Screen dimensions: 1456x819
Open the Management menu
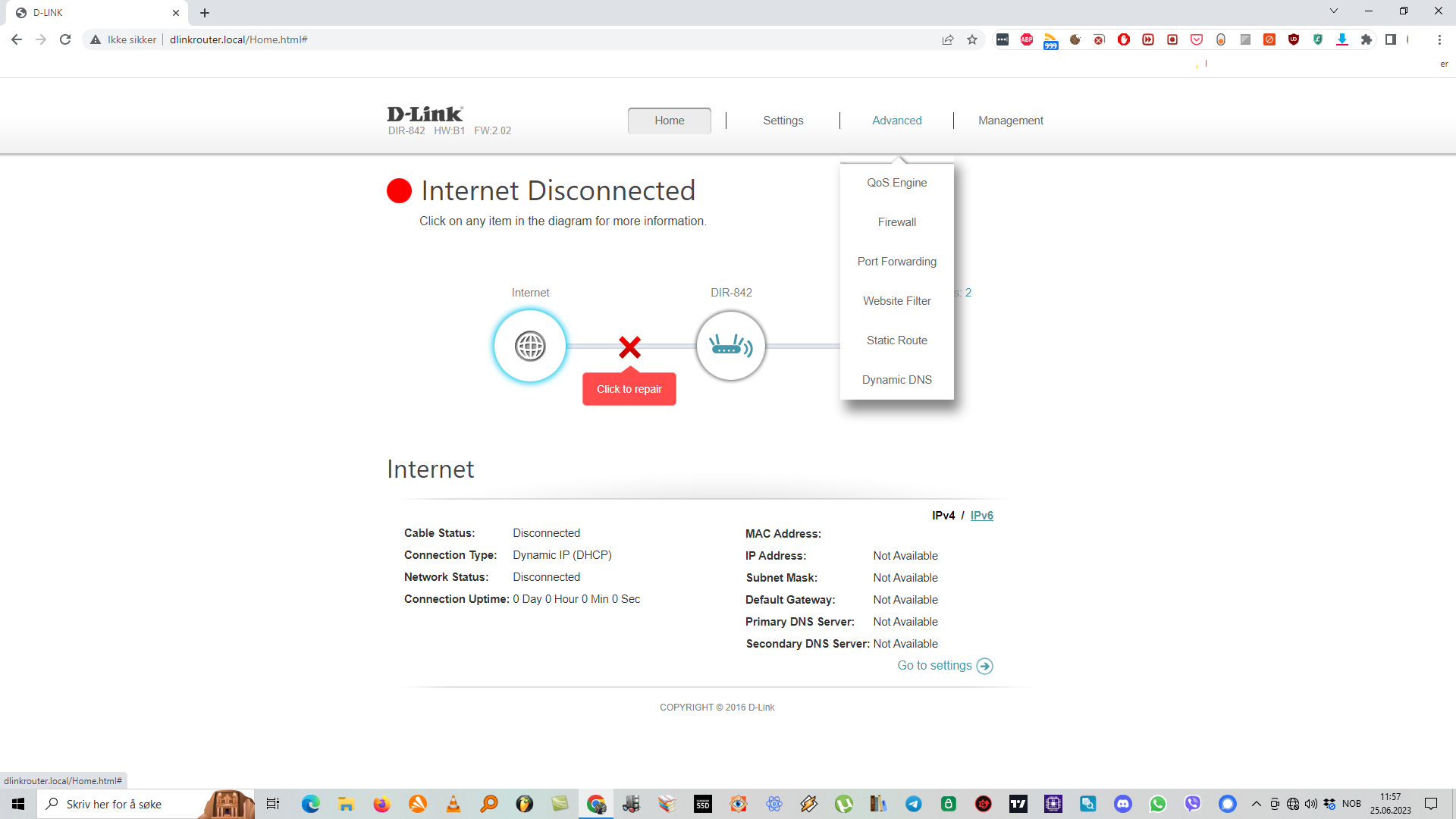[1011, 121]
